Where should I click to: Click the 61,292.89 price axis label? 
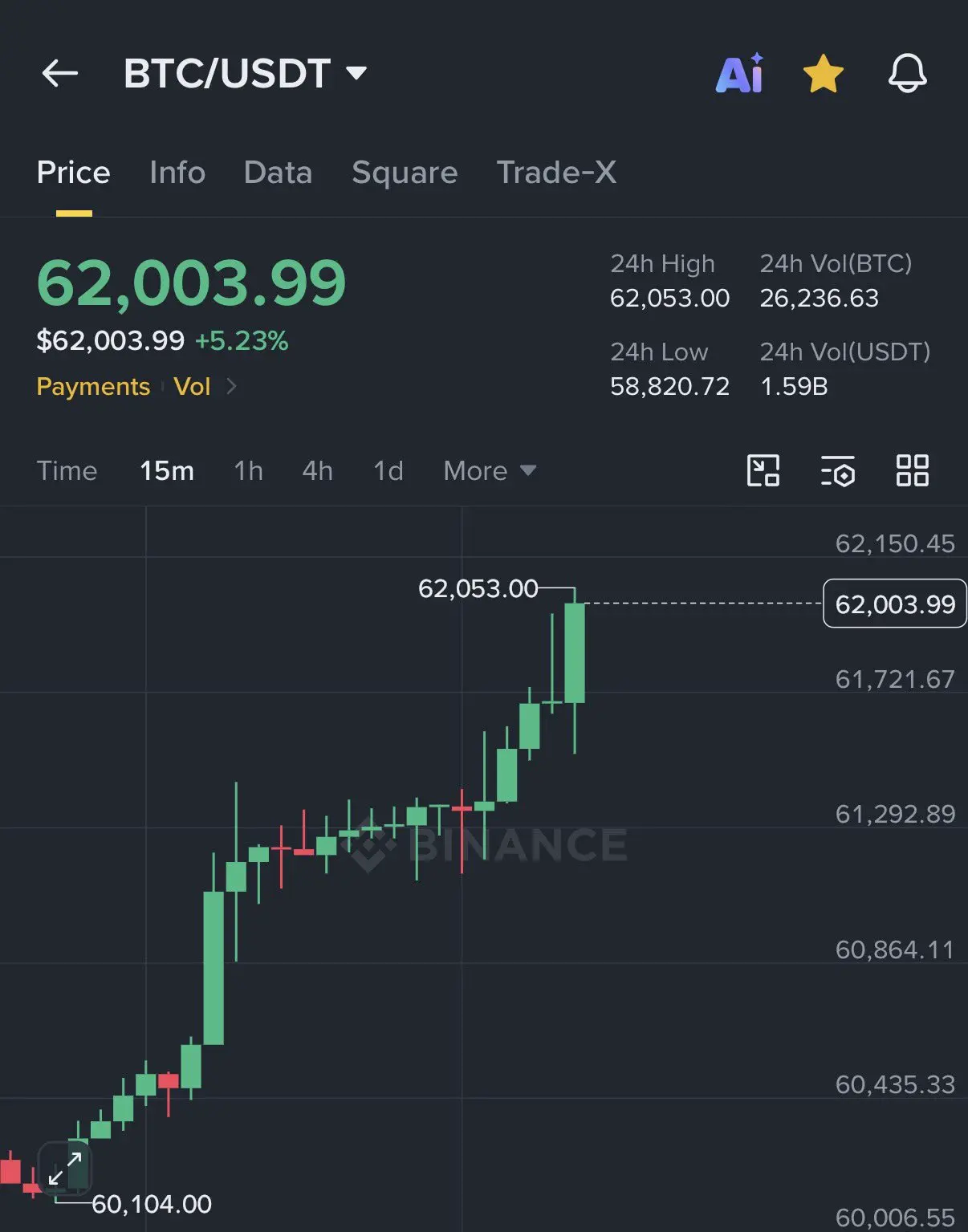(895, 815)
